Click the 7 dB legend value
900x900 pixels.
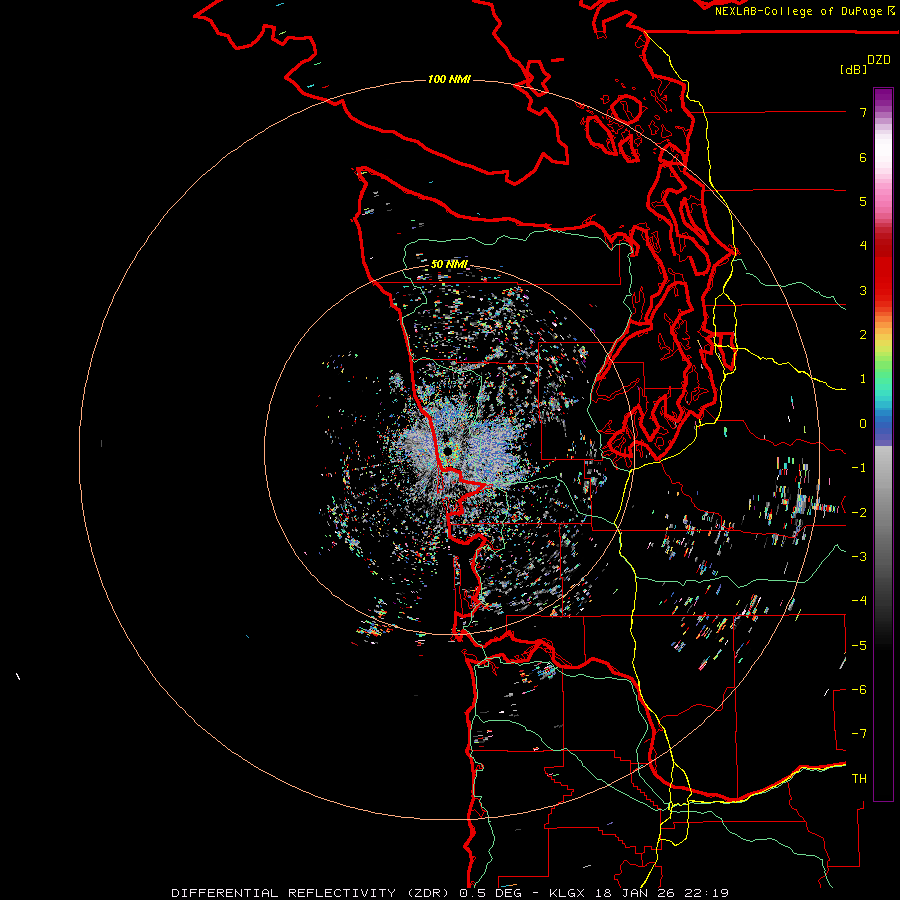pyautogui.click(x=863, y=112)
